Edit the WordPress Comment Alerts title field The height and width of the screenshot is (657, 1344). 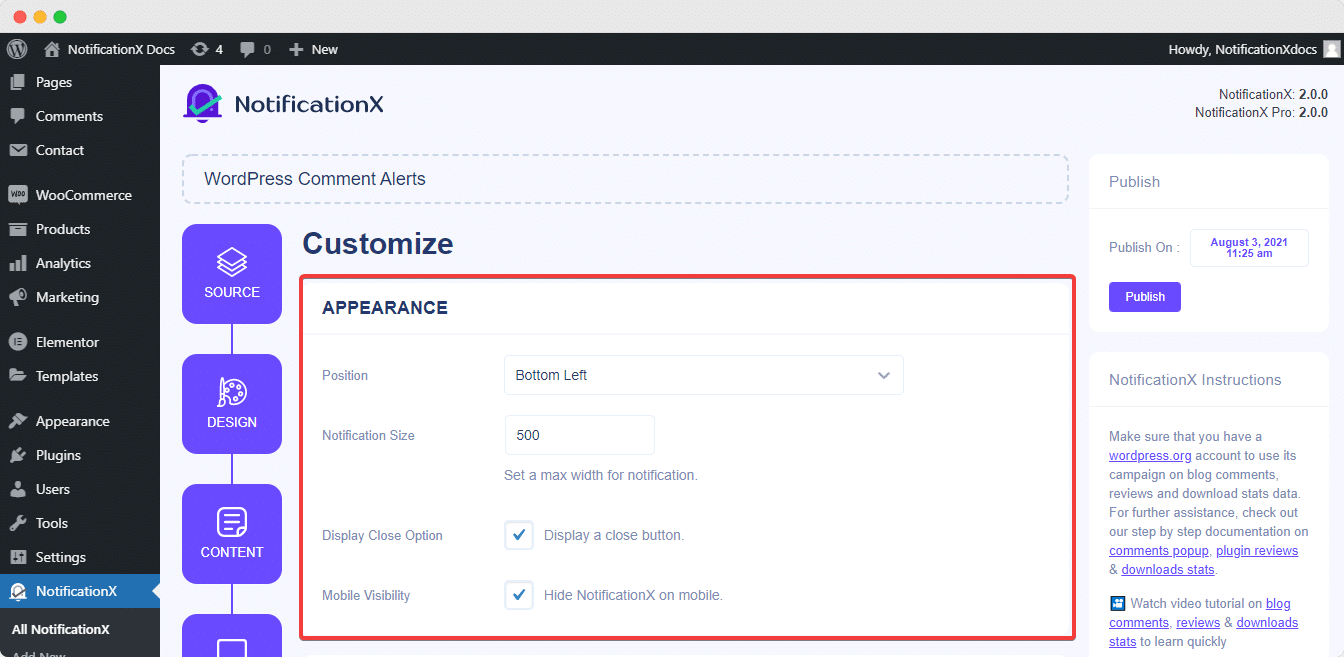(x=625, y=179)
